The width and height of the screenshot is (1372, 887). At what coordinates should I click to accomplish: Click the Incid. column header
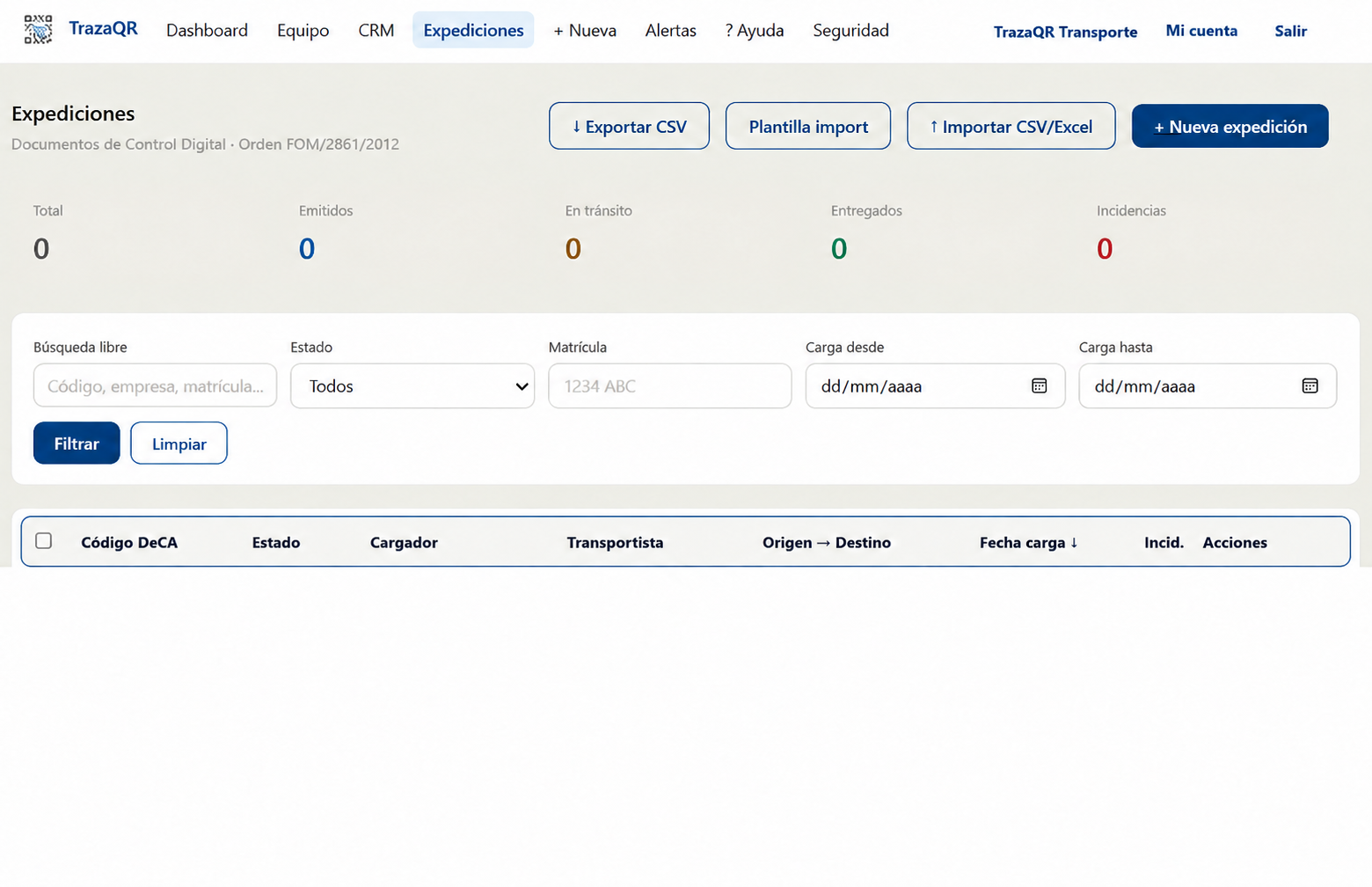[x=1164, y=542]
